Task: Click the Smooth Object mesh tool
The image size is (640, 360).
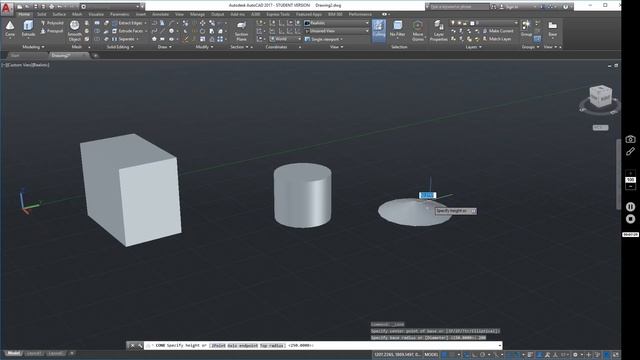Action: (x=74, y=31)
